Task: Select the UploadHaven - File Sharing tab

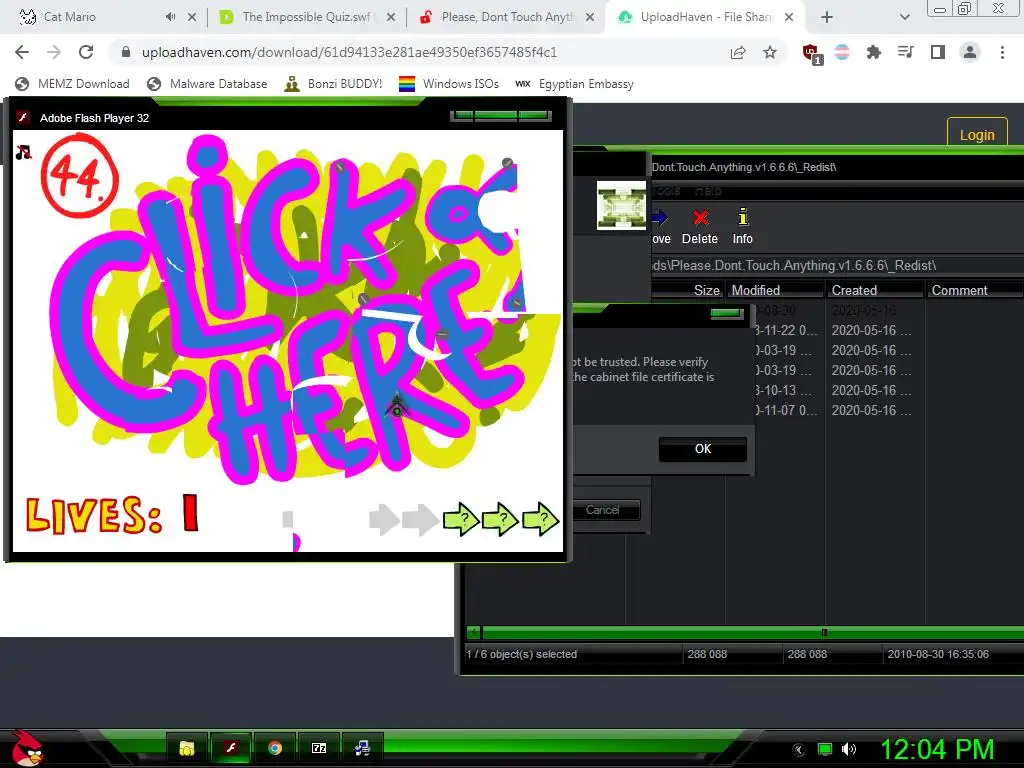Action: 705,17
